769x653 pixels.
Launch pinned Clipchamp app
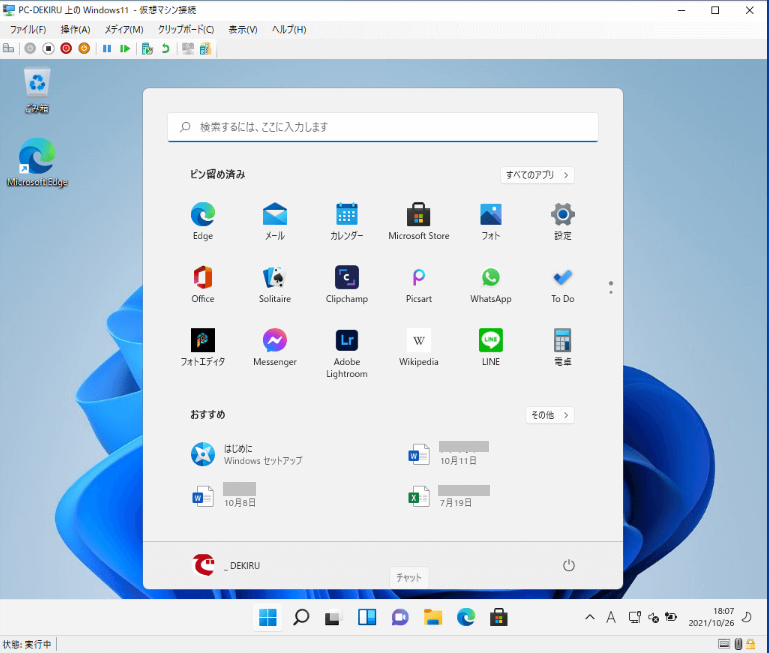pos(347,284)
